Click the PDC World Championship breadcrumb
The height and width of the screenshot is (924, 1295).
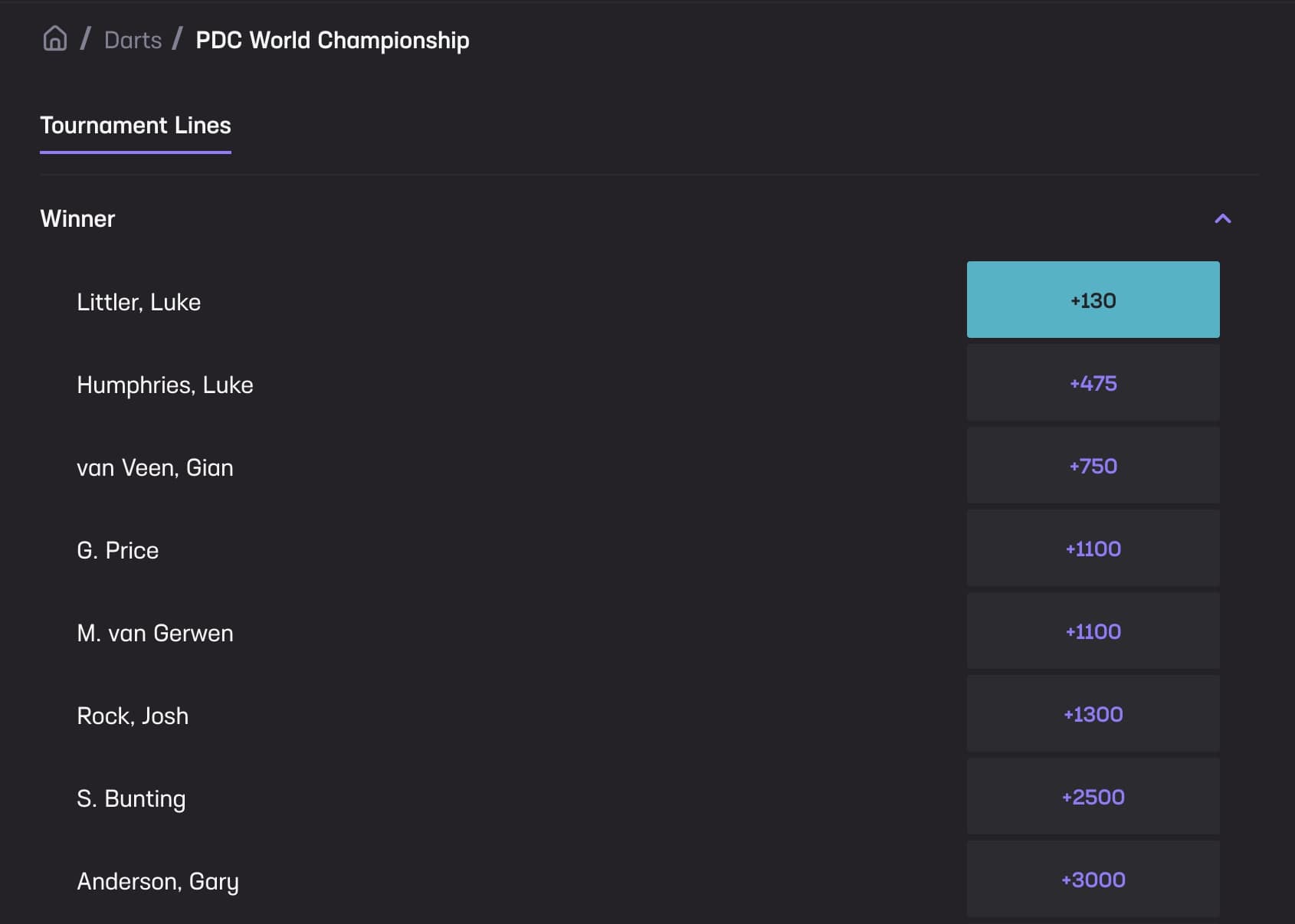tap(332, 40)
